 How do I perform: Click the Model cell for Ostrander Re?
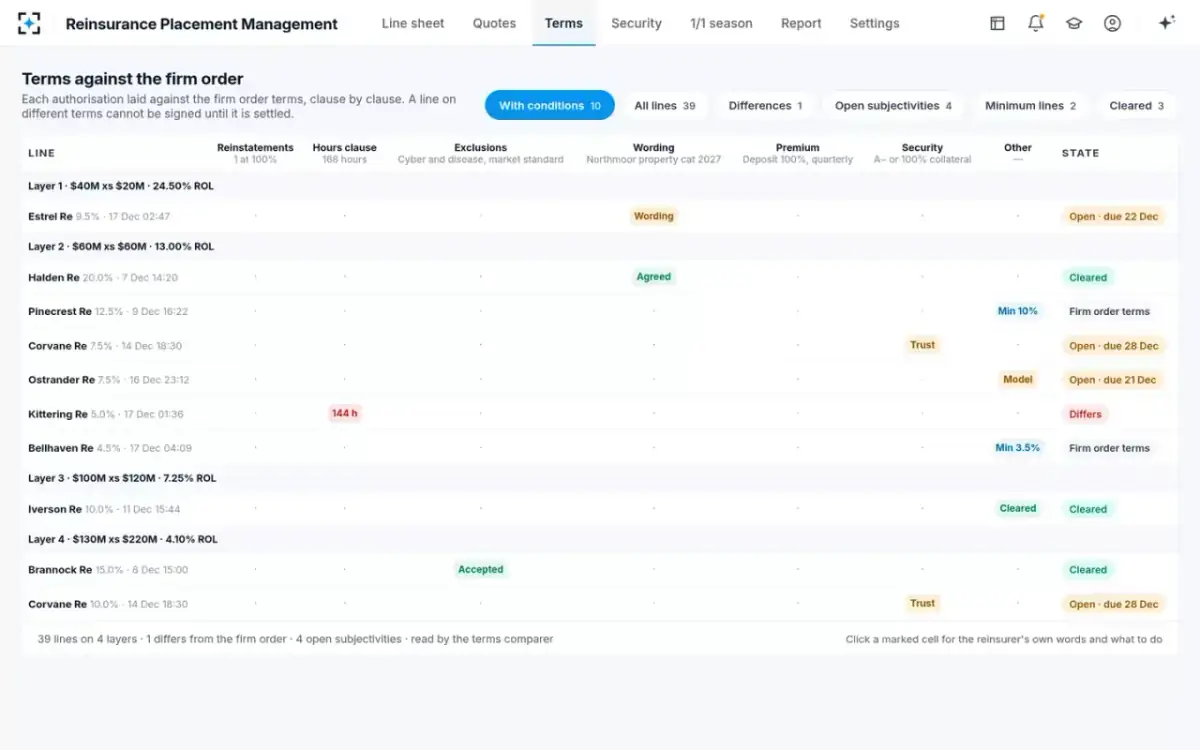click(1018, 379)
